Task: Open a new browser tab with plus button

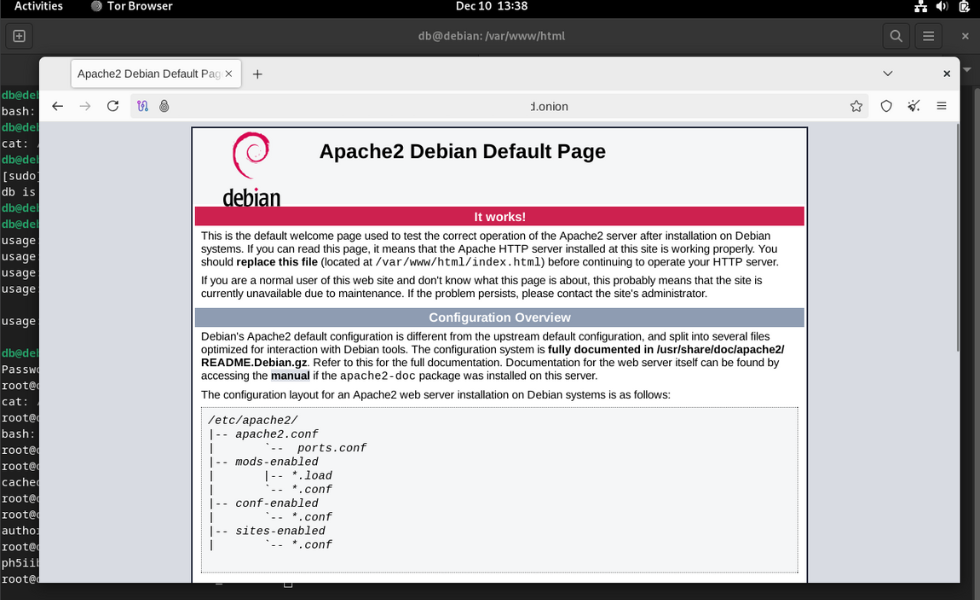Action: (x=258, y=74)
